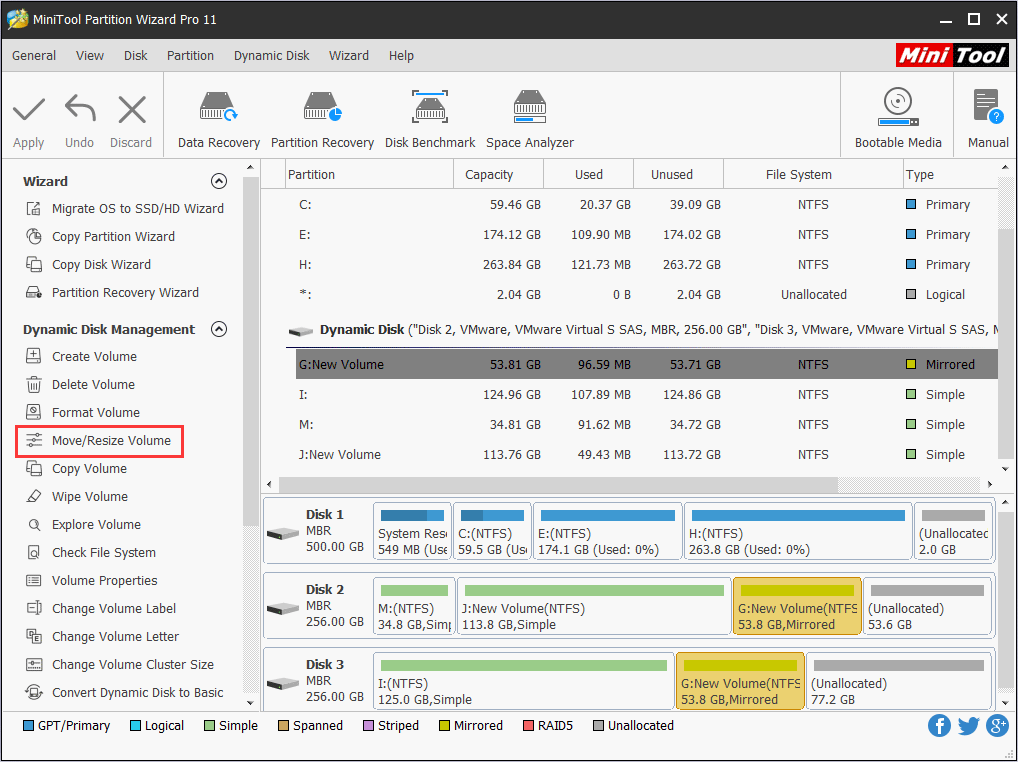Image resolution: width=1018 pixels, height=762 pixels.
Task: Open the View menu
Action: (x=90, y=56)
